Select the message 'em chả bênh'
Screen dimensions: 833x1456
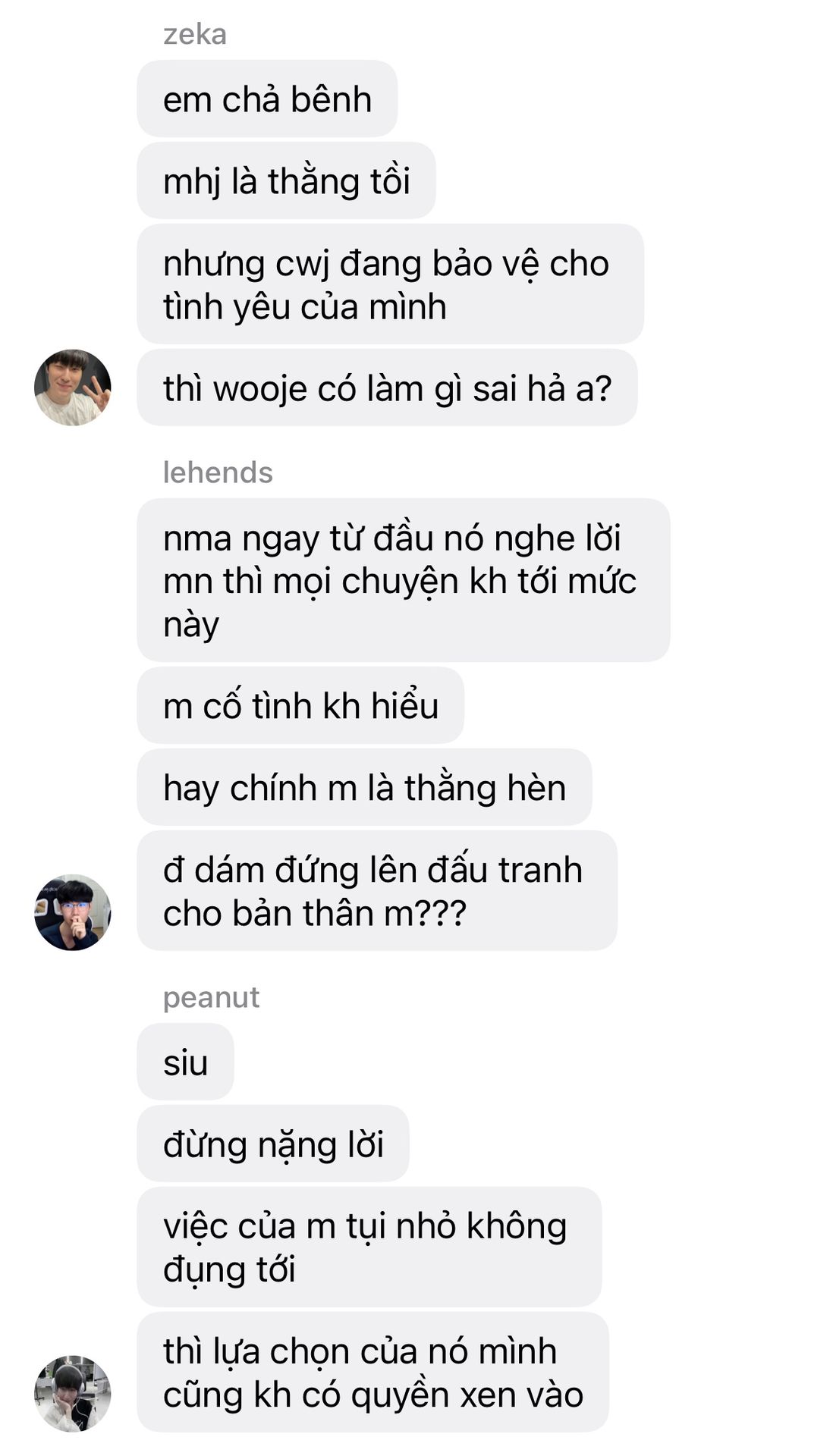point(267,99)
